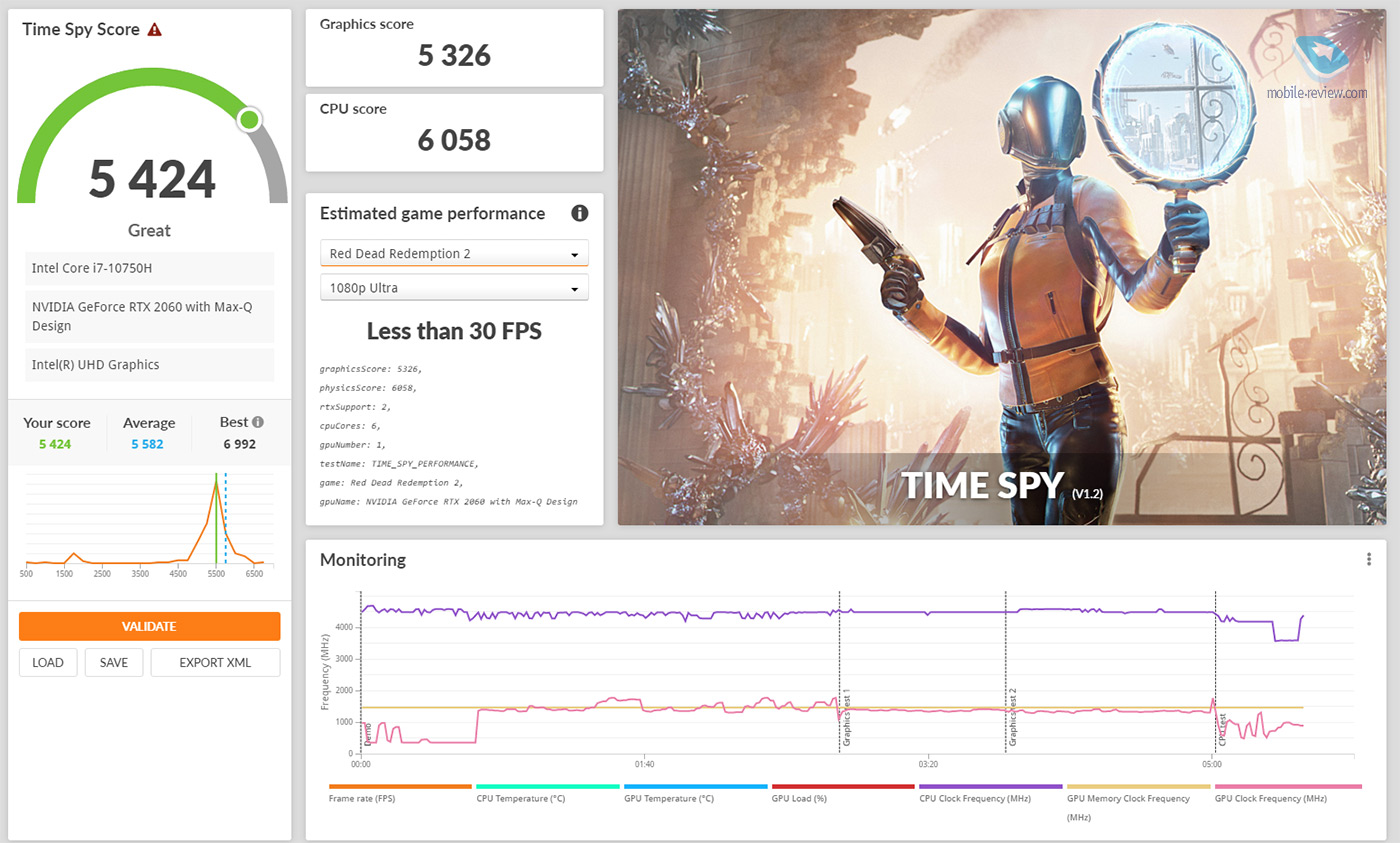Toggle CPU Temperature legend swatch
Screen dimensions: 1400x843
coord(547,787)
